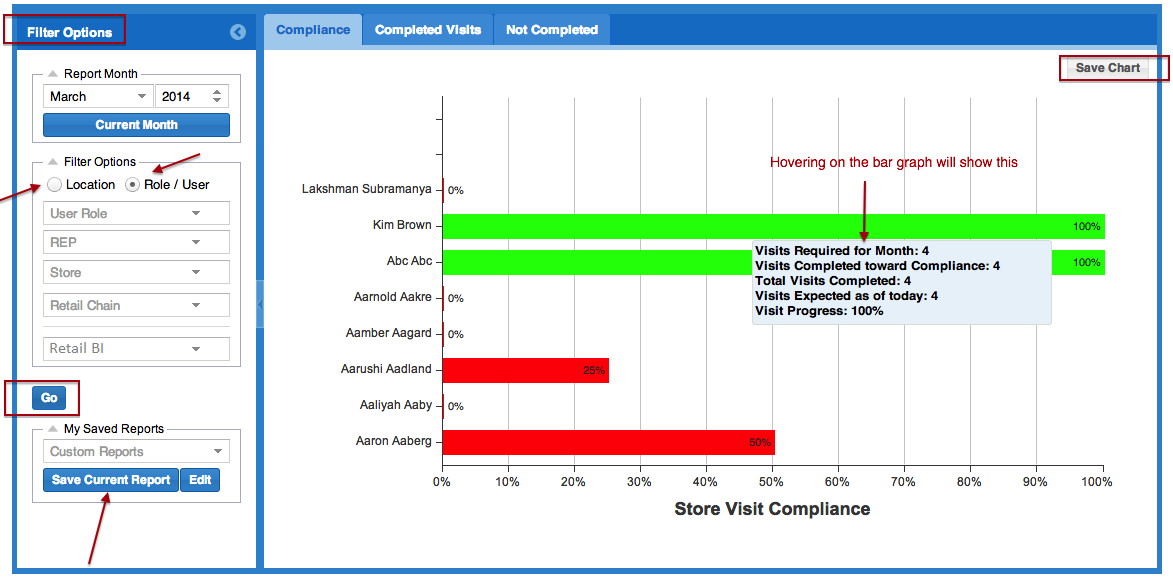Click the Save Chart button

click(1107, 68)
